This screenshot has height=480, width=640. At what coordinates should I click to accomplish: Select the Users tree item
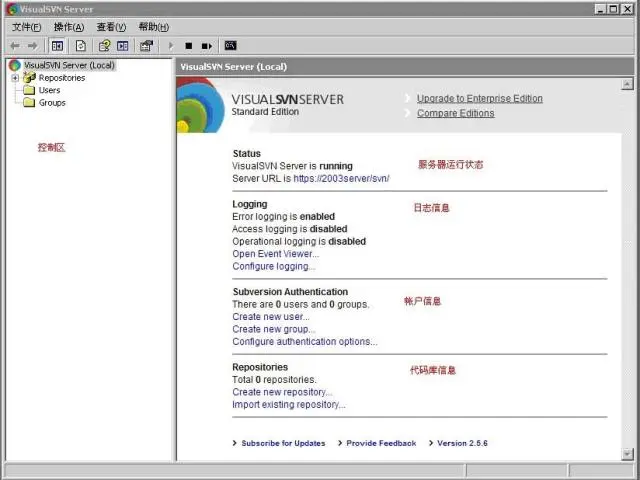click(x=49, y=90)
